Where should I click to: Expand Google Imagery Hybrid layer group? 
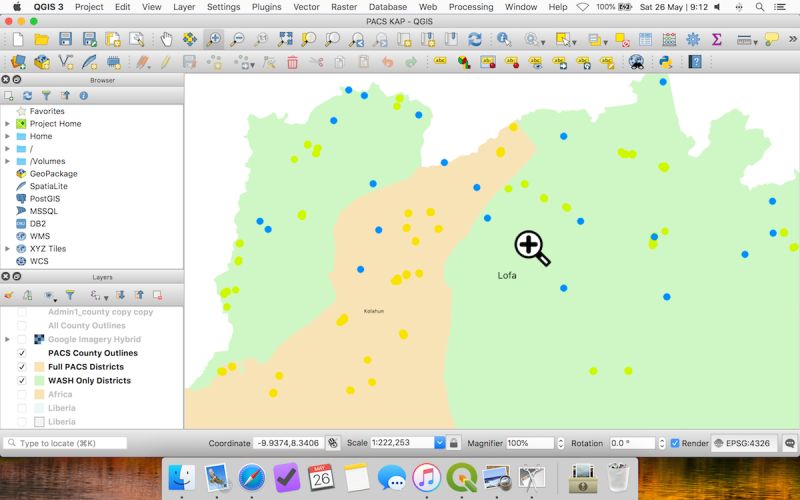[x=8, y=339]
